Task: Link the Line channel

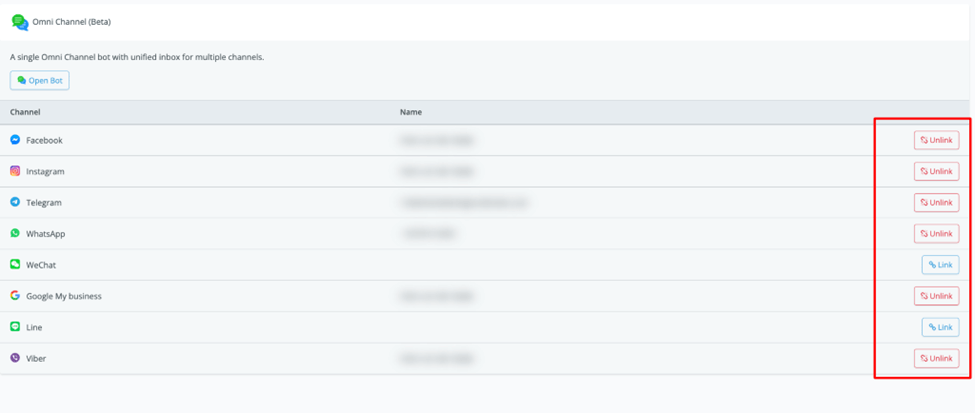Action: pyautogui.click(x=940, y=327)
